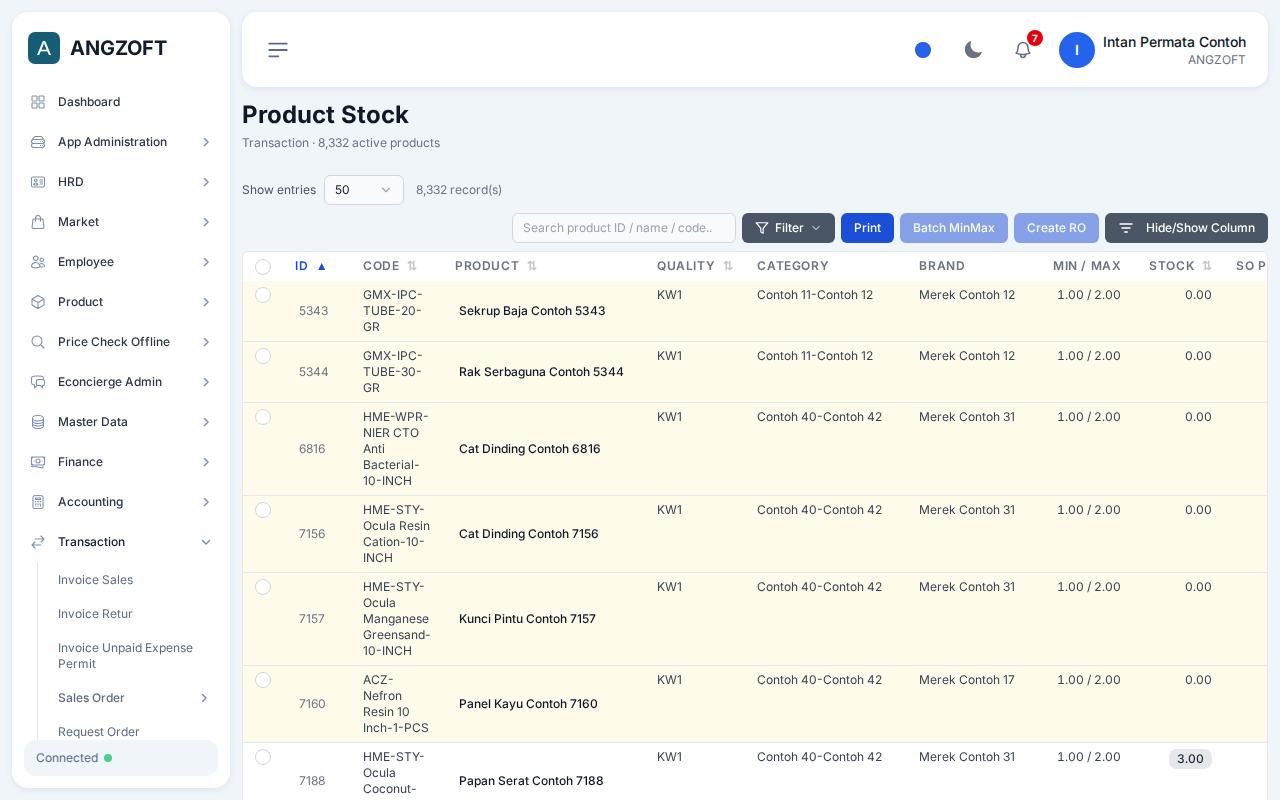Open the Show entries dropdown

(x=364, y=190)
